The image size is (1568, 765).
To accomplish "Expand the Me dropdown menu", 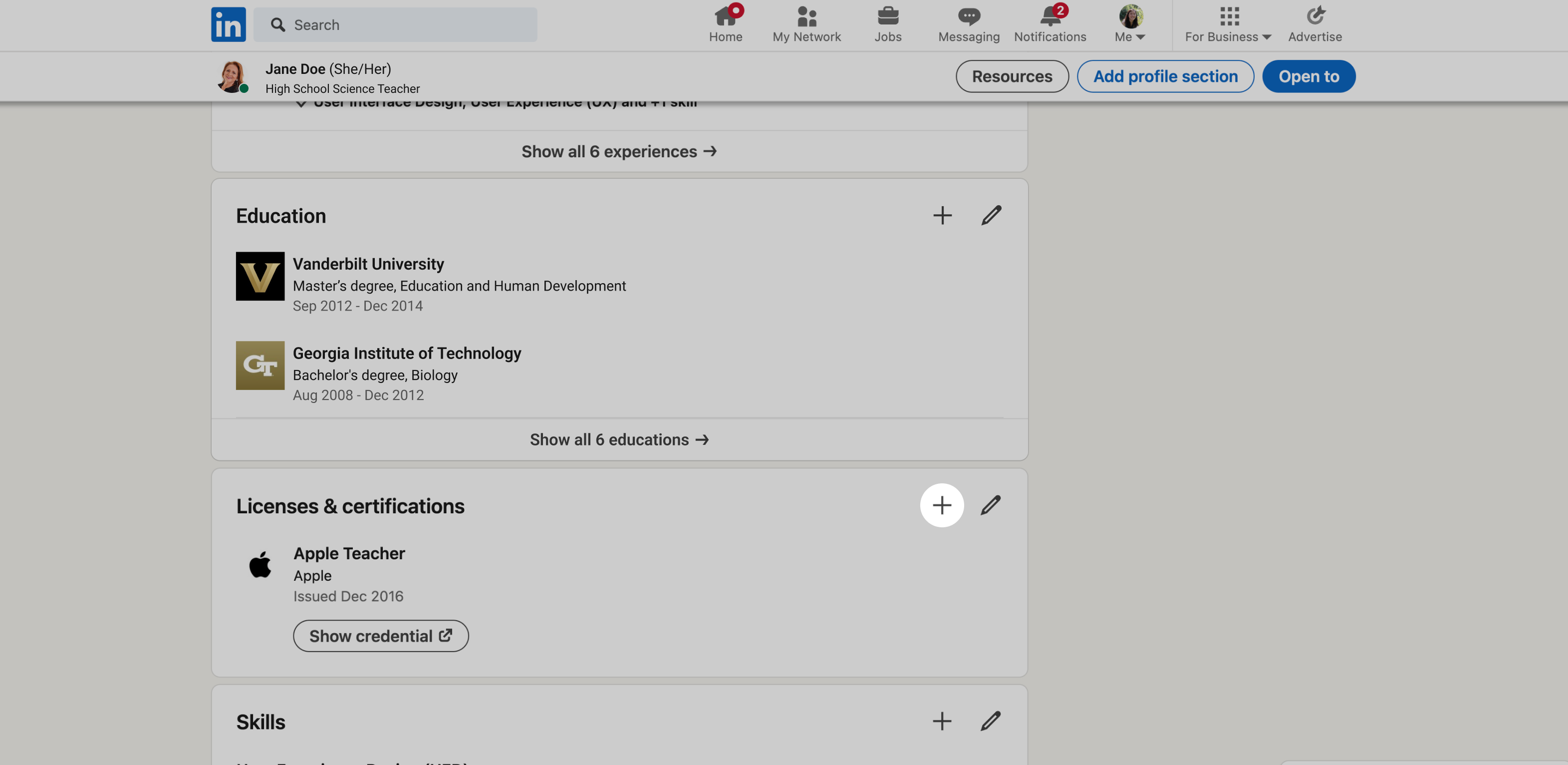I will (x=1130, y=24).
